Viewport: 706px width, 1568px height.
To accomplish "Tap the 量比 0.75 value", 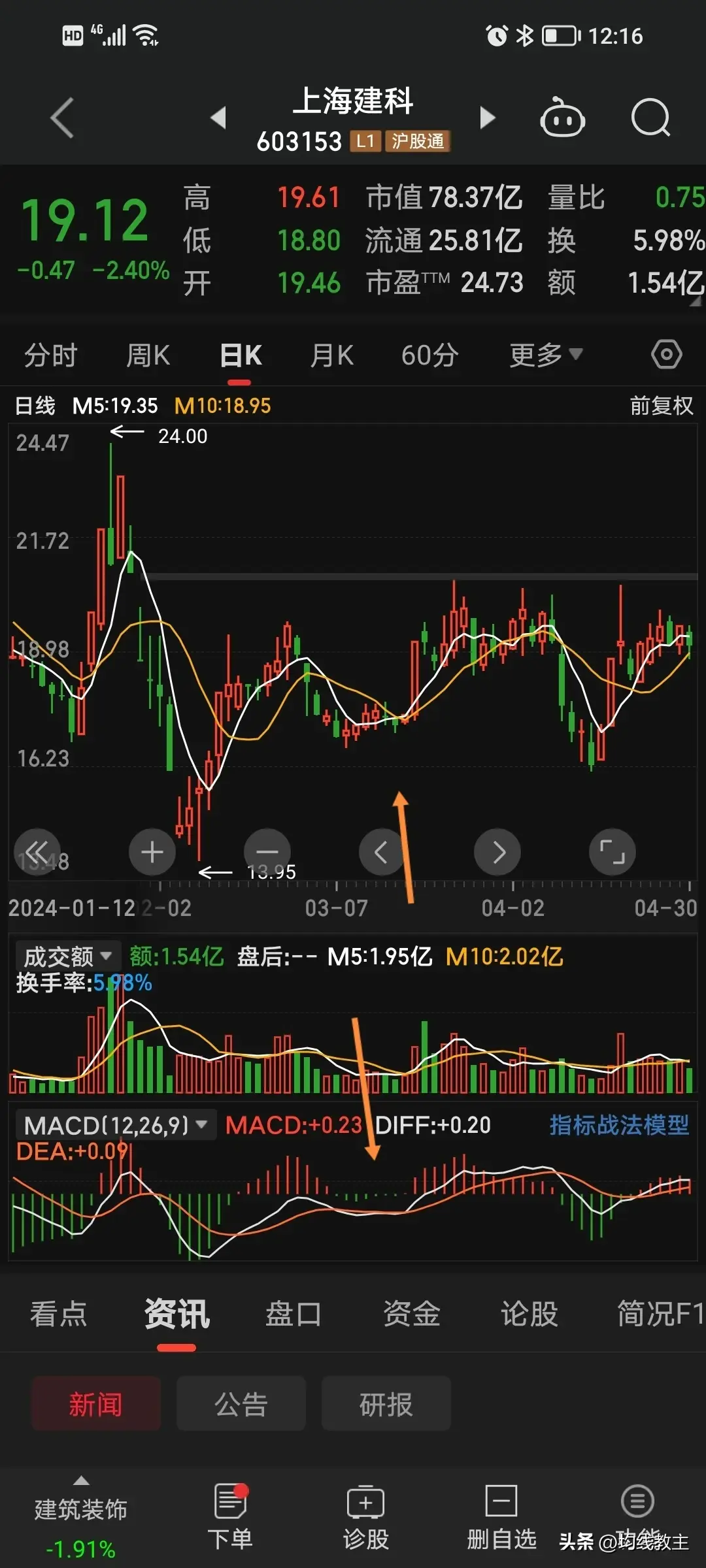I will [626, 197].
